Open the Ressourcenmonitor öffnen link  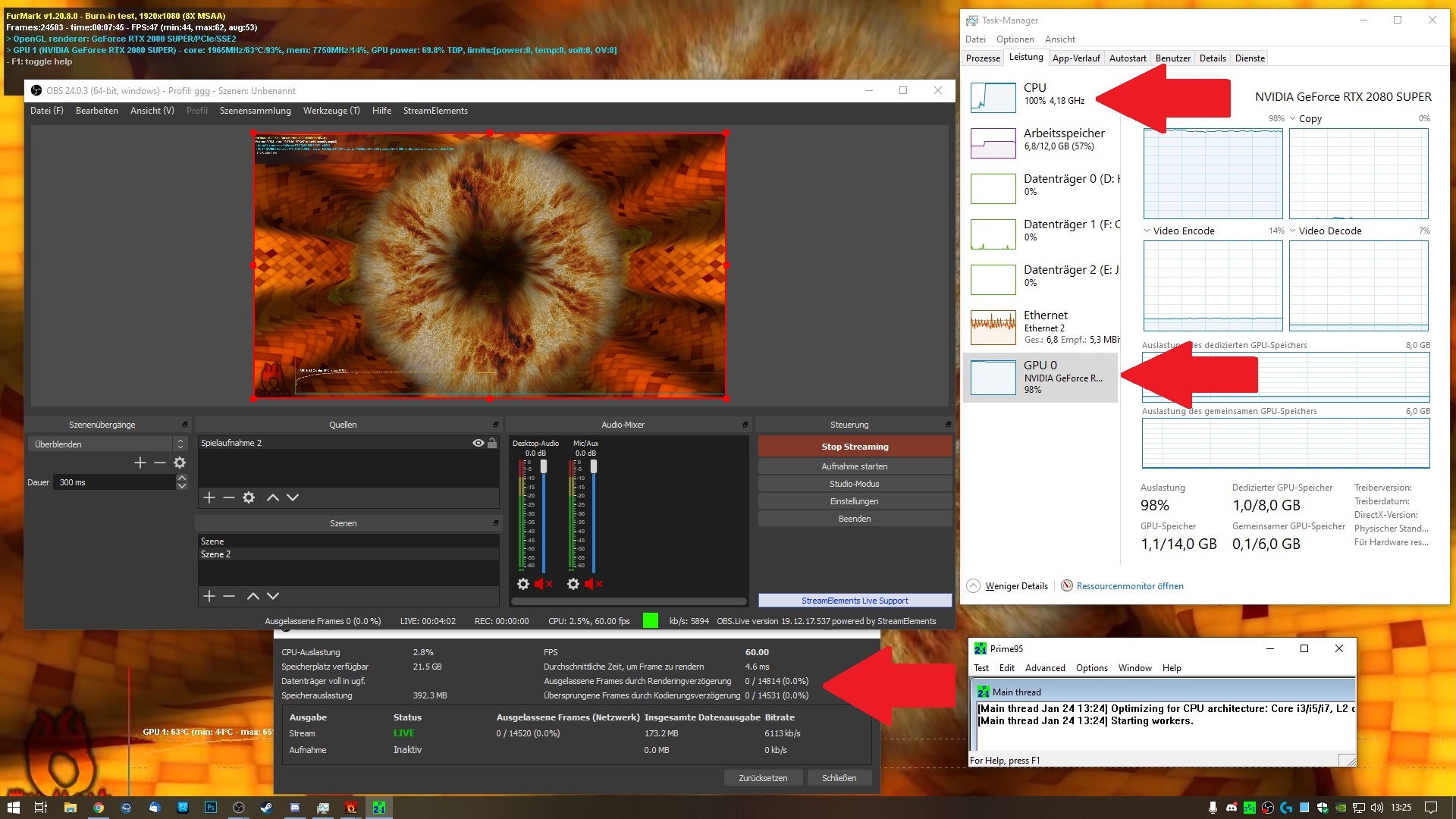click(x=1129, y=586)
